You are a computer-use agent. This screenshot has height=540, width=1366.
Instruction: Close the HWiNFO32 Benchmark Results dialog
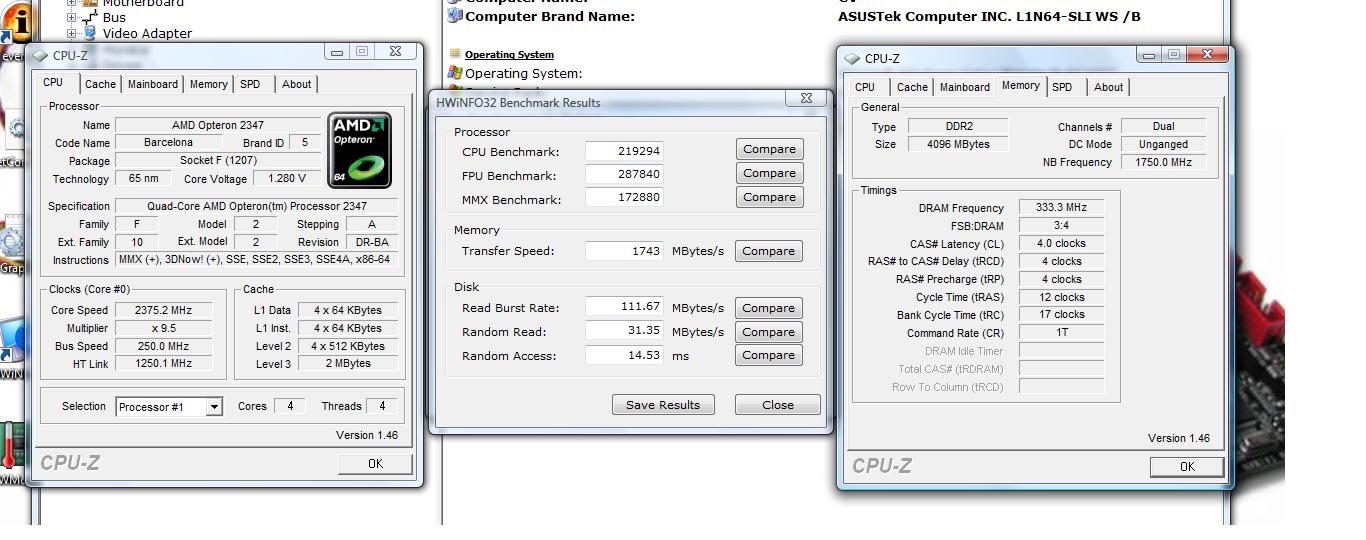tap(806, 98)
